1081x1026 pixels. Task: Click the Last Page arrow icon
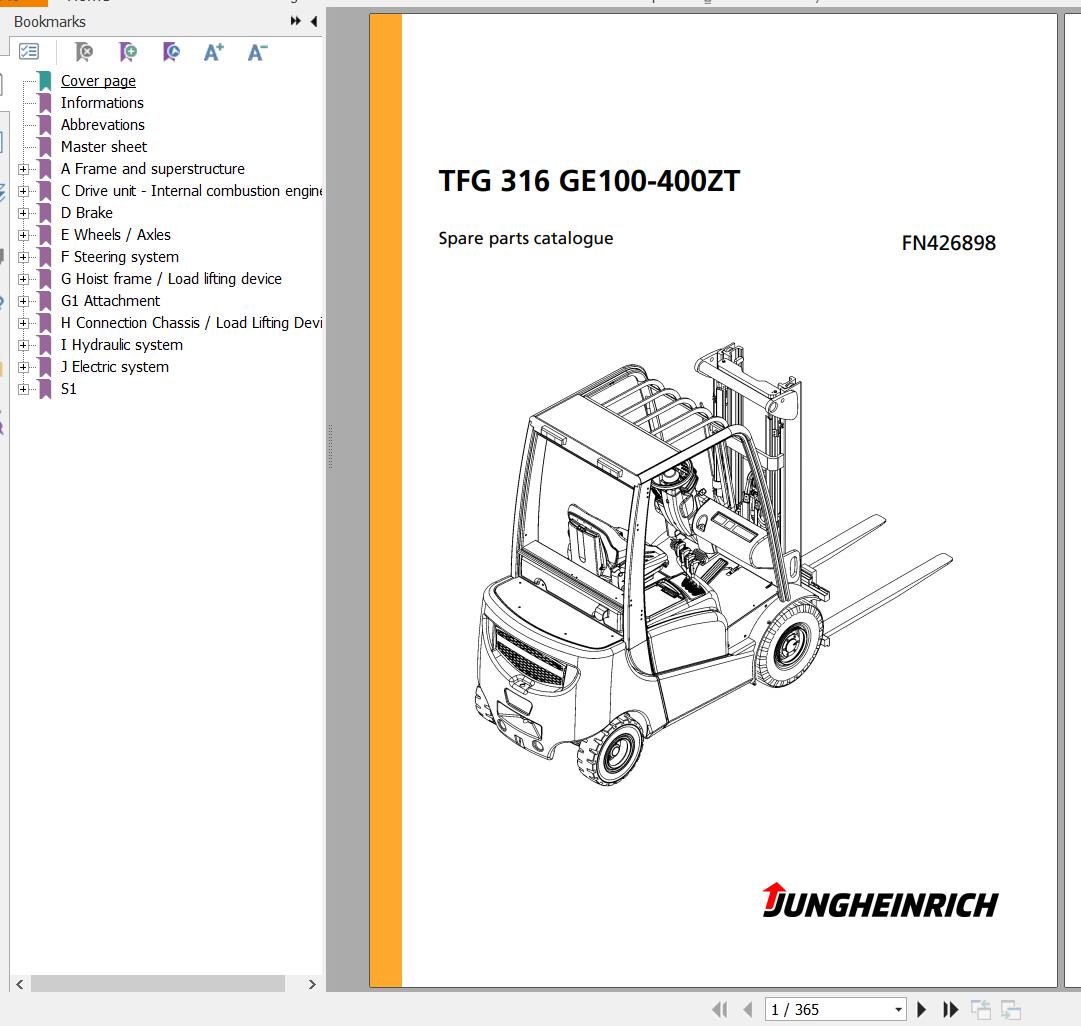point(950,1009)
